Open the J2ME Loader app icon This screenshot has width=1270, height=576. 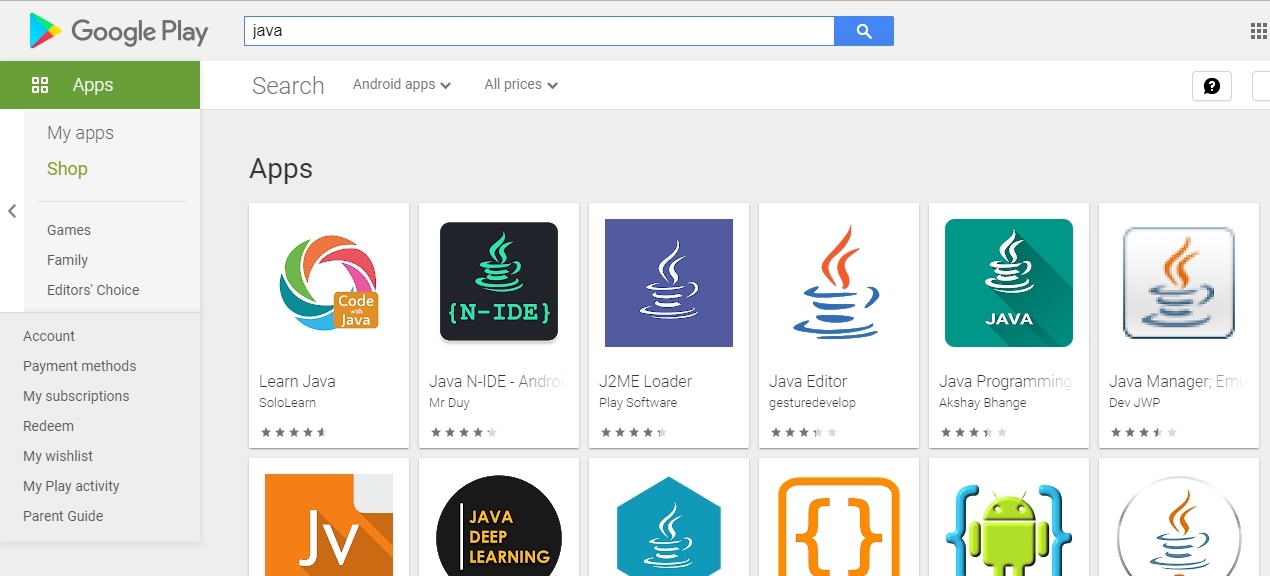[668, 282]
